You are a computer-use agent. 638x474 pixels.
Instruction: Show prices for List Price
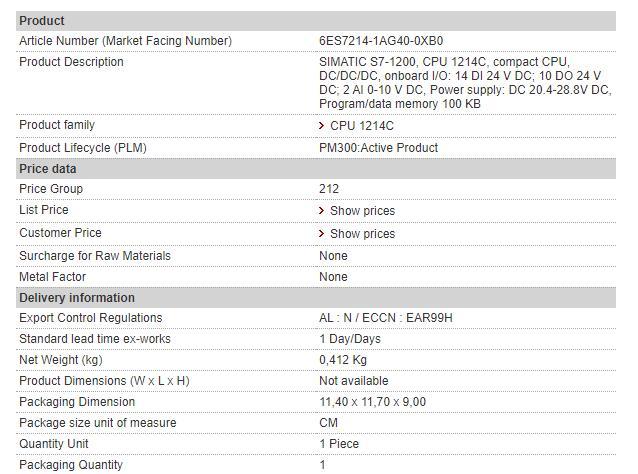pyautogui.click(x=362, y=211)
